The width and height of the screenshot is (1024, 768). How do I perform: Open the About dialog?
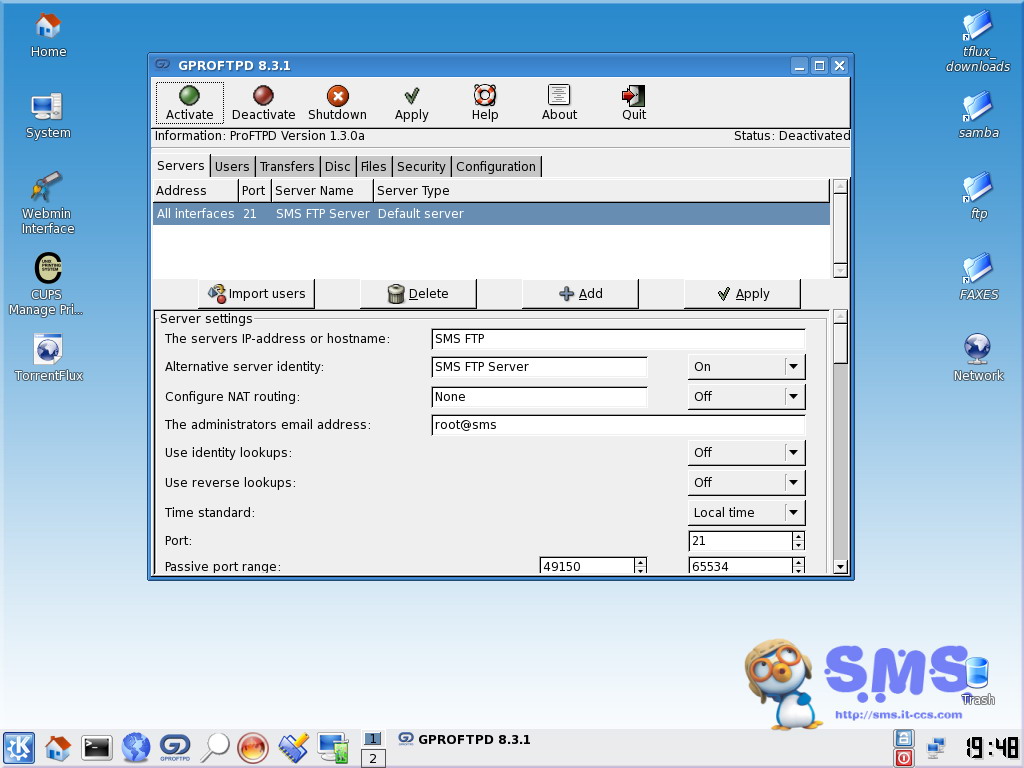click(558, 101)
